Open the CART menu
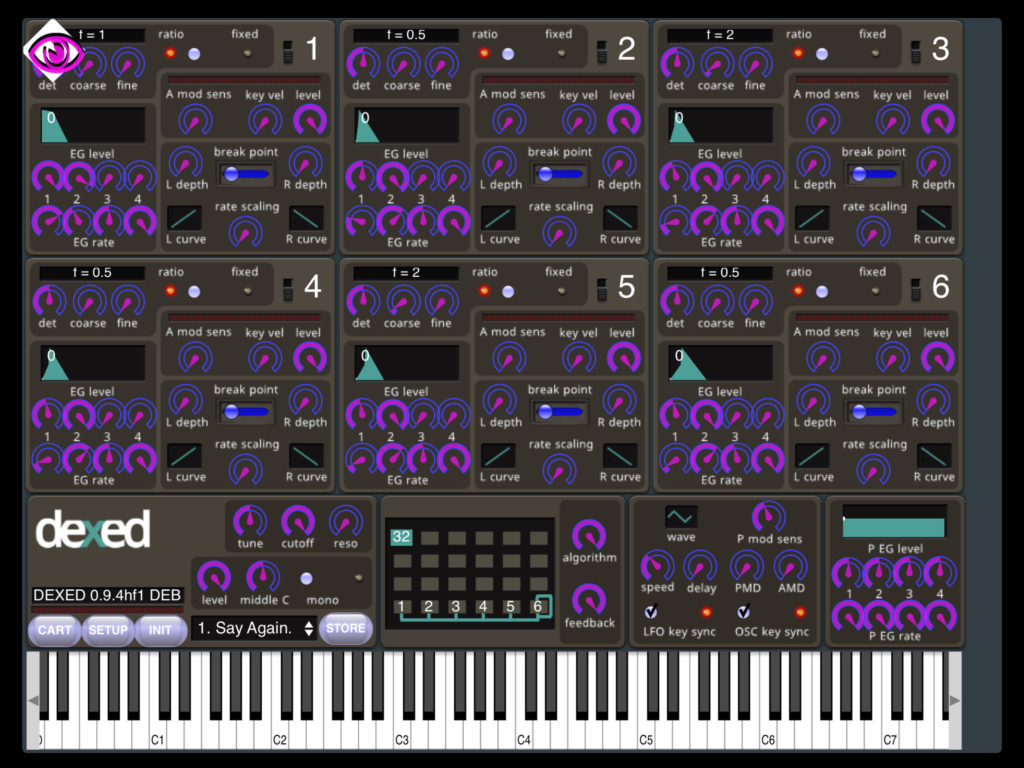This screenshot has height=768, width=1024. (54, 630)
